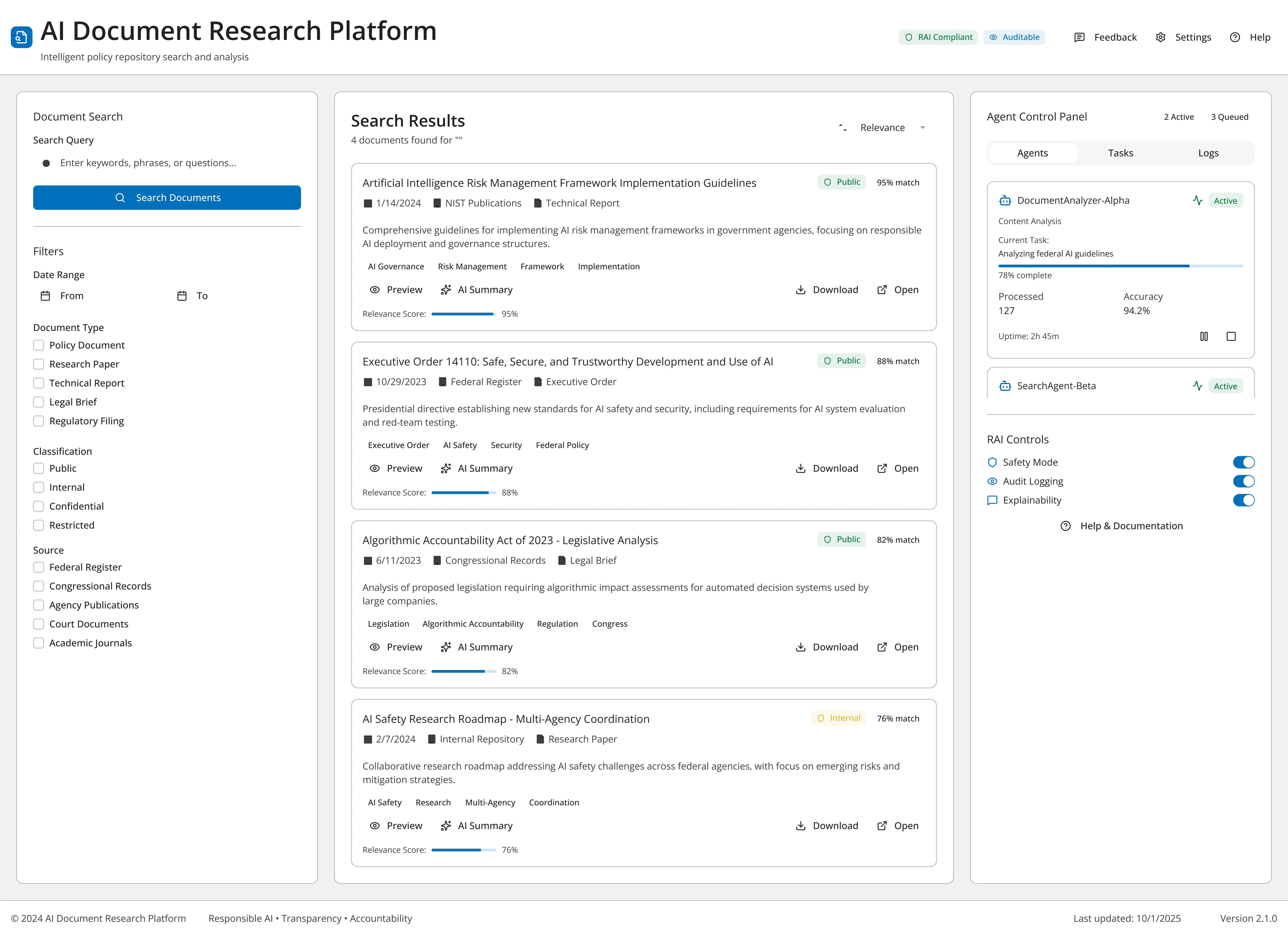Click the 78% complete agent progress bar
The height and width of the screenshot is (936, 1288).
tap(1120, 266)
